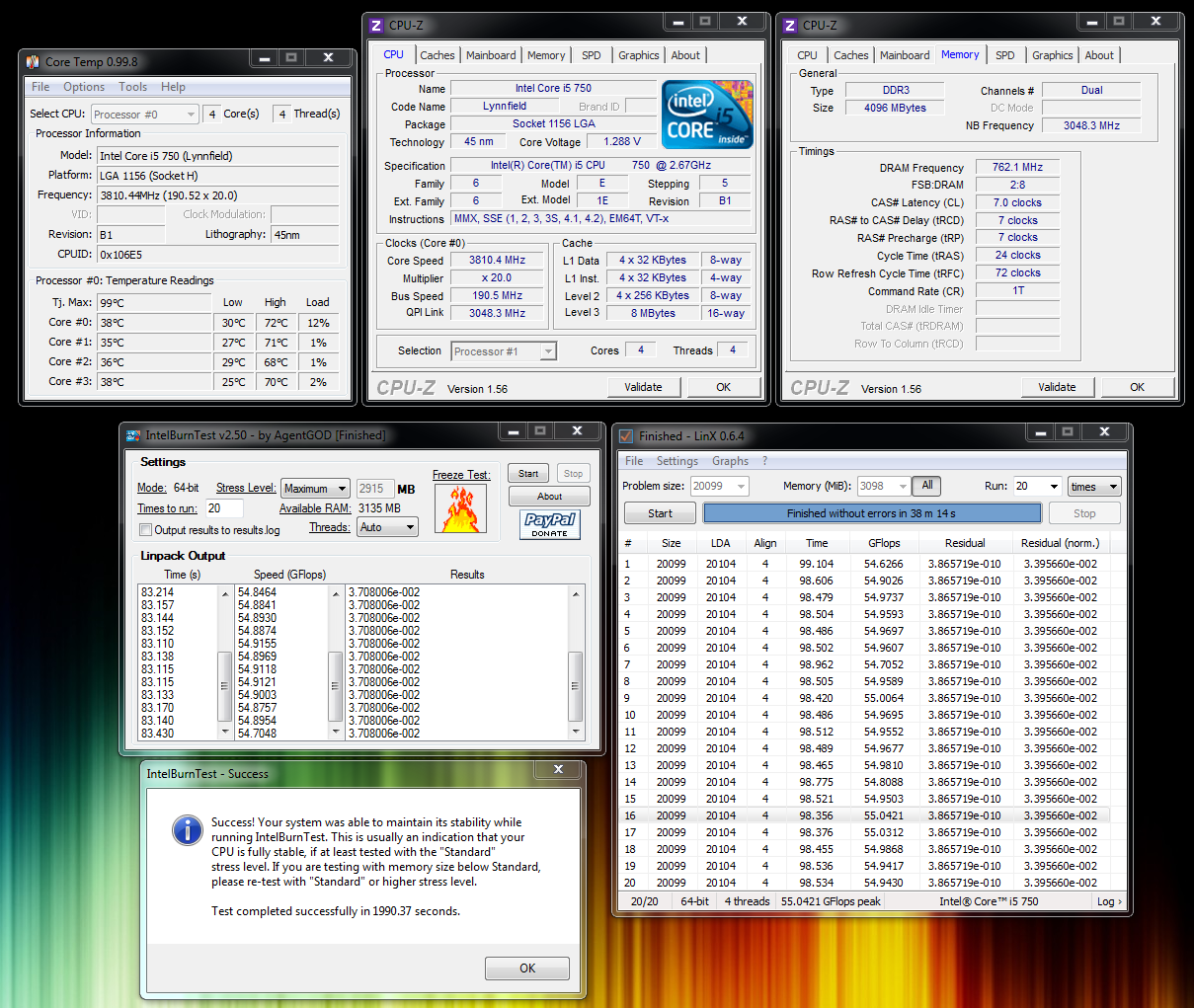
Task: Click the title icon of the CPU-Z window showing Timings
Action: [790, 26]
